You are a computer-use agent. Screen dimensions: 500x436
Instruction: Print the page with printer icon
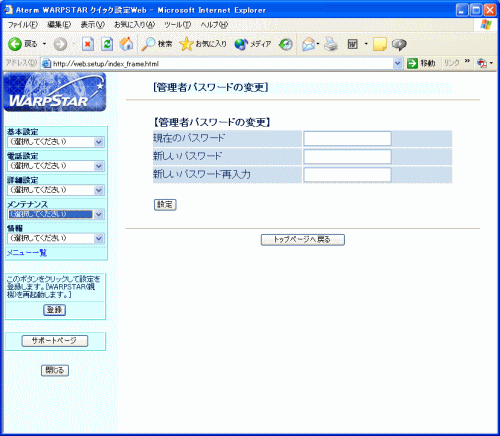(x=331, y=44)
